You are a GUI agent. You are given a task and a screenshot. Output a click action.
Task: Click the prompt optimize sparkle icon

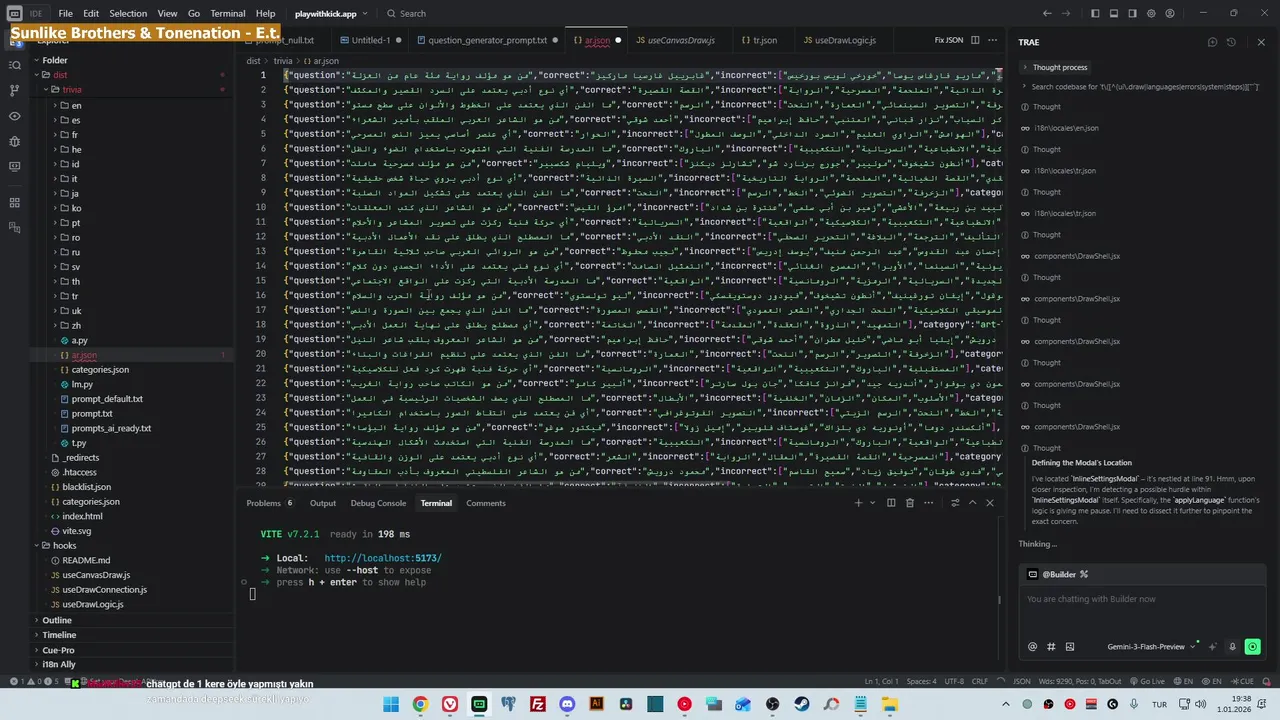pyautogui.click(x=1215, y=647)
